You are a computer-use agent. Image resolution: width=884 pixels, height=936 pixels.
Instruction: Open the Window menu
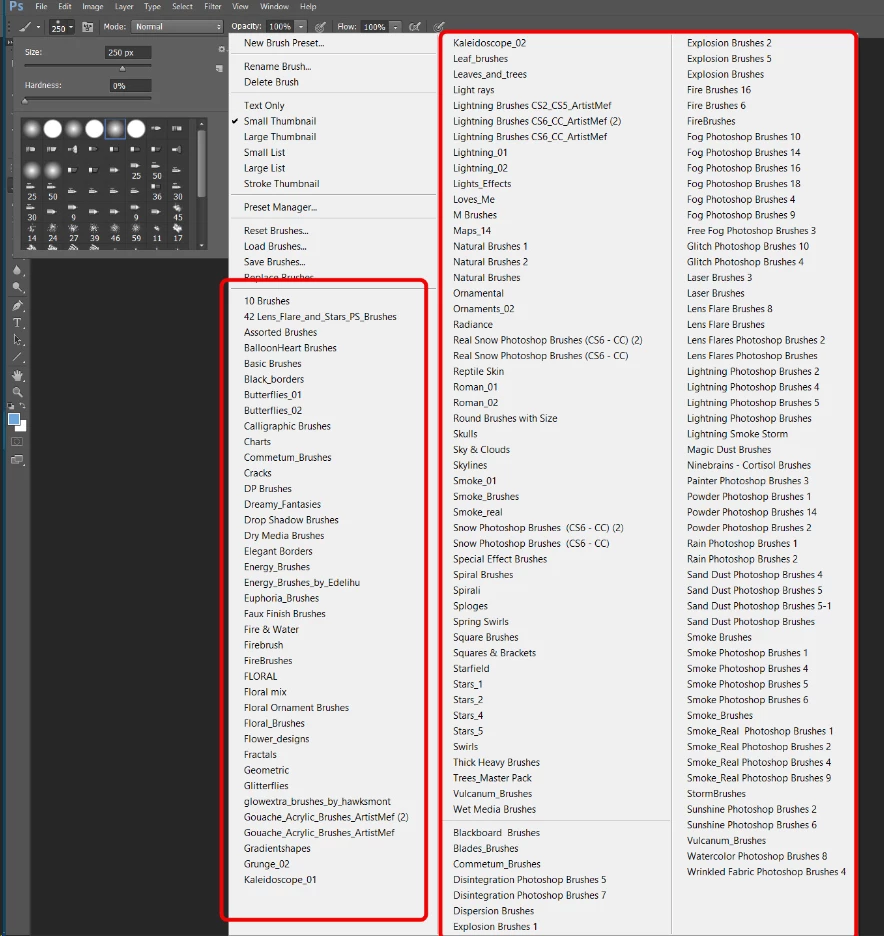tap(275, 7)
